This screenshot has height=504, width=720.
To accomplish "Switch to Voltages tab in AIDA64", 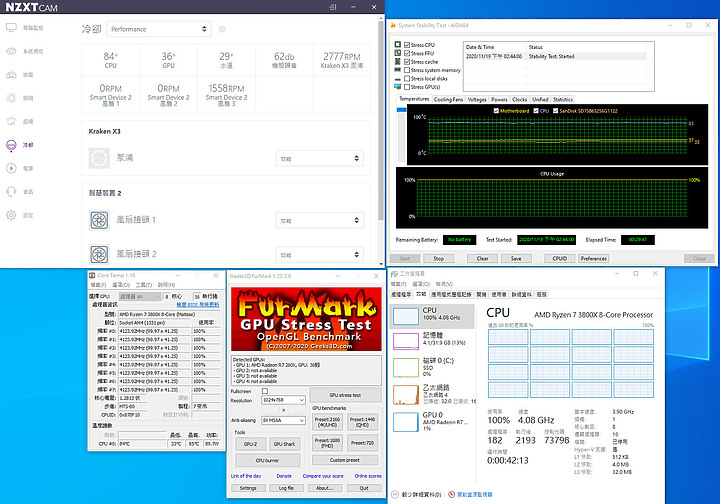I will click(x=477, y=99).
